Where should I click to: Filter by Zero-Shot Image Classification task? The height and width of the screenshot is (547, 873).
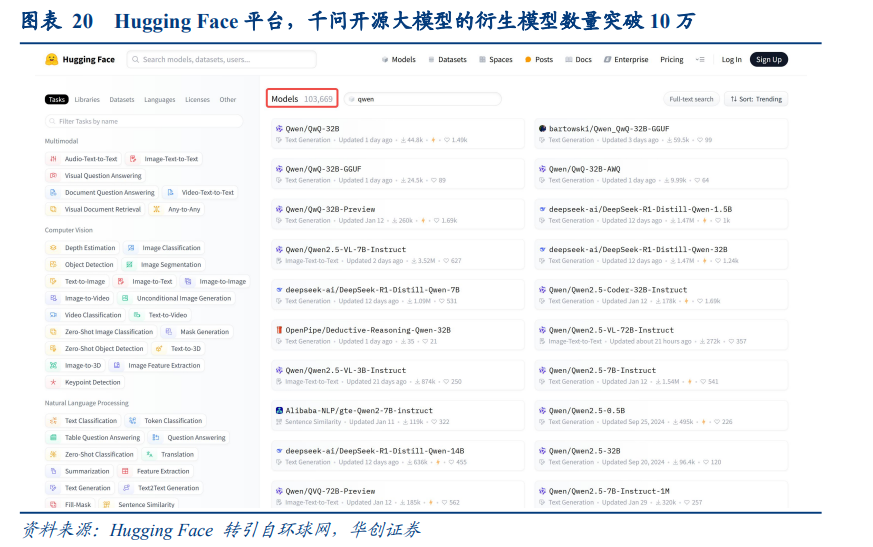click(101, 331)
